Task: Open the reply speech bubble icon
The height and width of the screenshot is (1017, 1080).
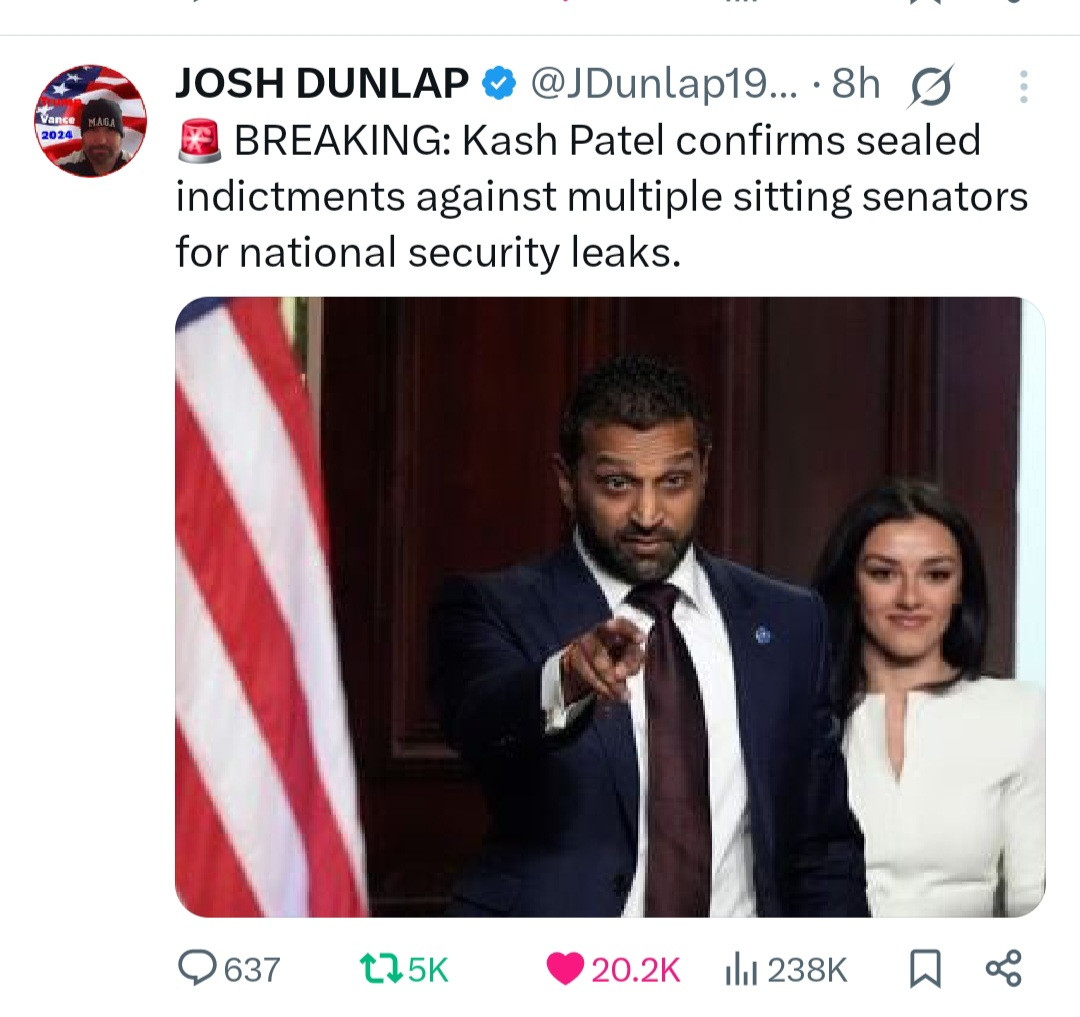Action: tap(196, 968)
